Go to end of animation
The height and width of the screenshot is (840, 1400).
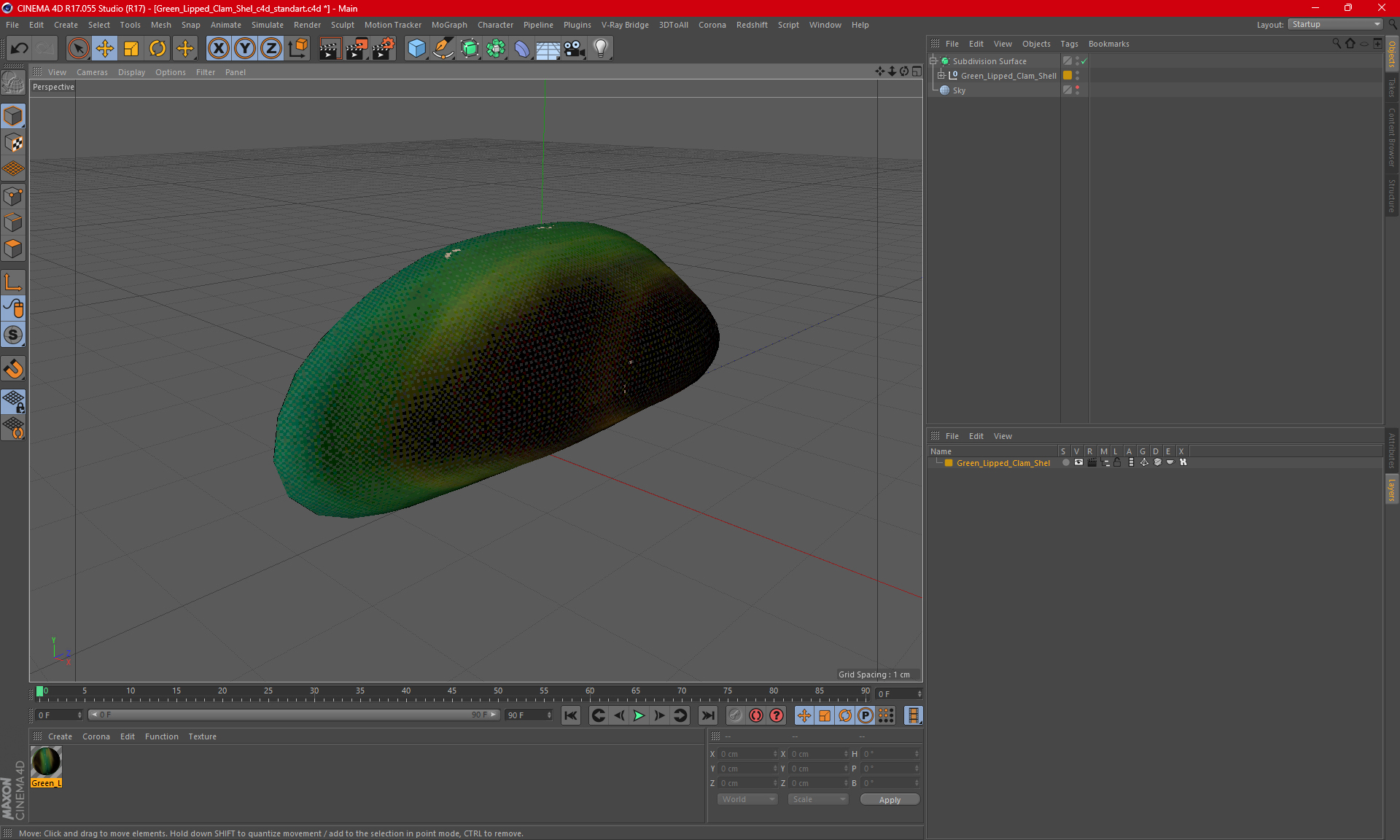[707, 715]
